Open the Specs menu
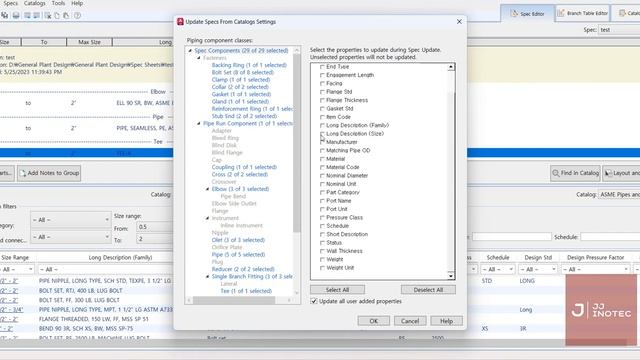 tap(10, 3)
